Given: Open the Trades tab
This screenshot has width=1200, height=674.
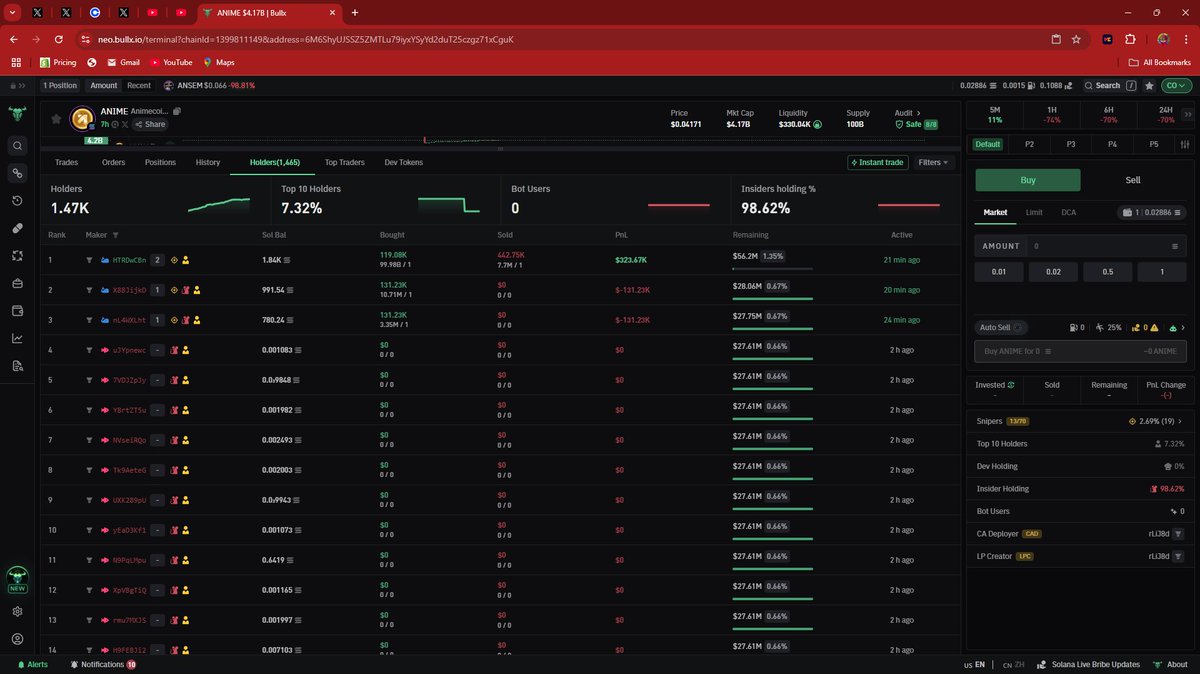Looking at the screenshot, I should coord(67,162).
